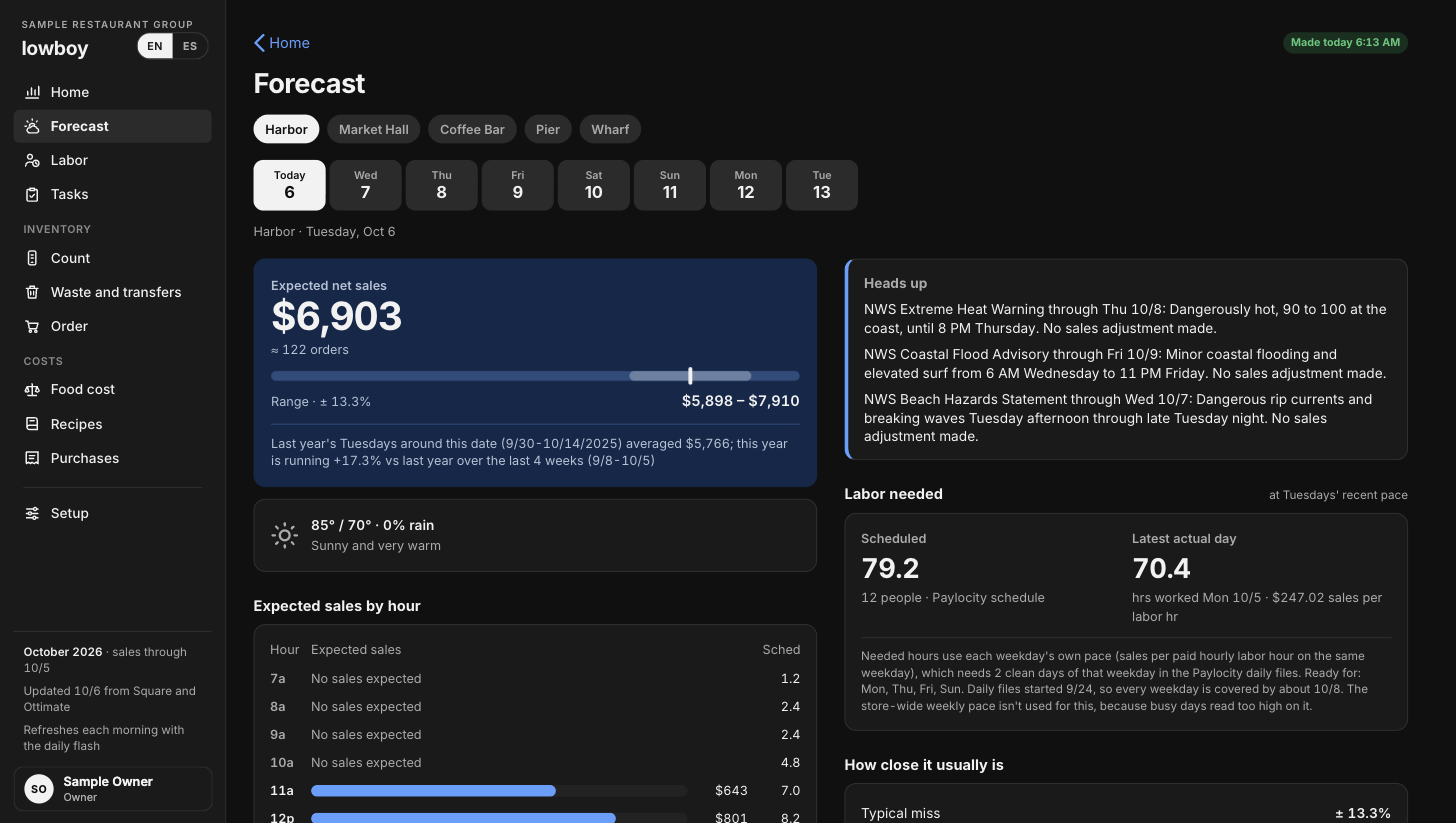The image size is (1456, 823).
Task: Click the sun weather icon
Action: tap(284, 535)
